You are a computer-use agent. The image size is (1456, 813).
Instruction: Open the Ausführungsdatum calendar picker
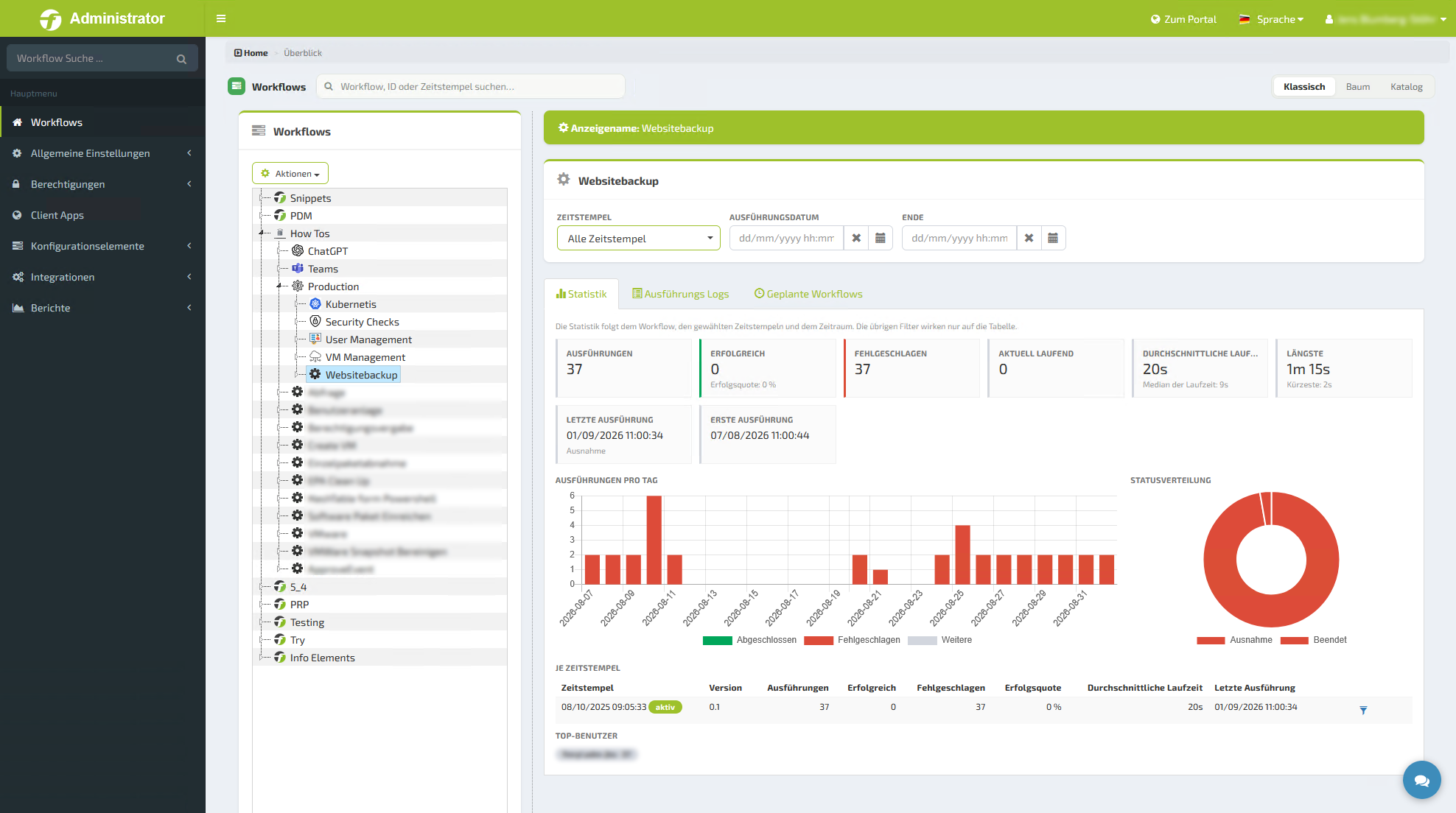(x=881, y=238)
